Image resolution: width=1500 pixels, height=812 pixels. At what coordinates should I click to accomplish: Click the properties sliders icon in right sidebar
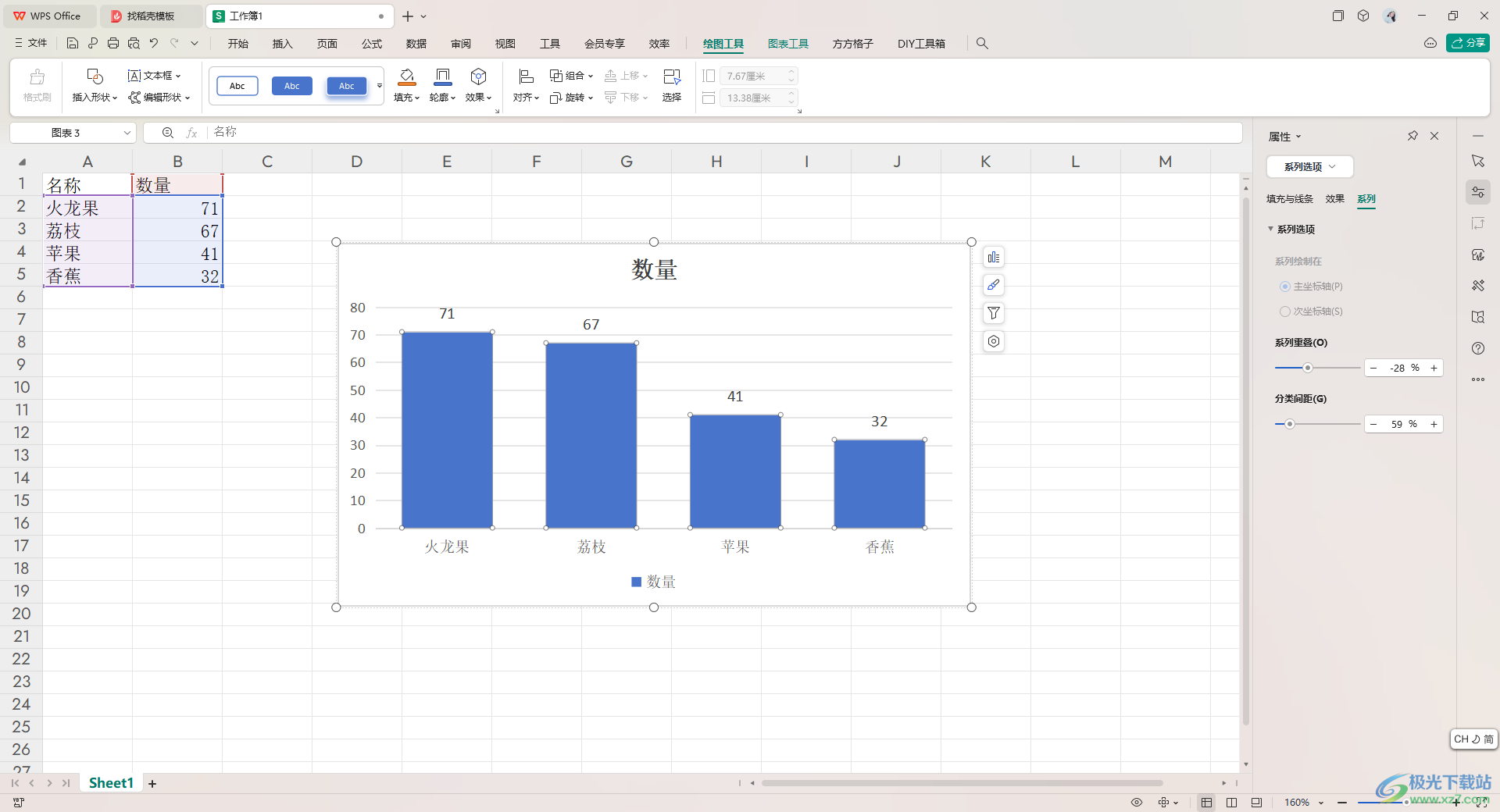coord(1478,192)
